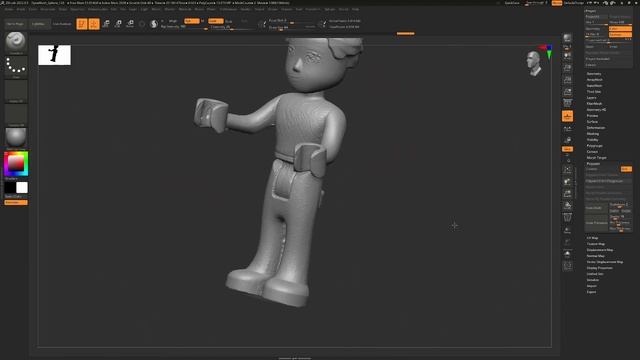Click the white color swatch
Screen dimensions: 640x360
tap(22, 188)
